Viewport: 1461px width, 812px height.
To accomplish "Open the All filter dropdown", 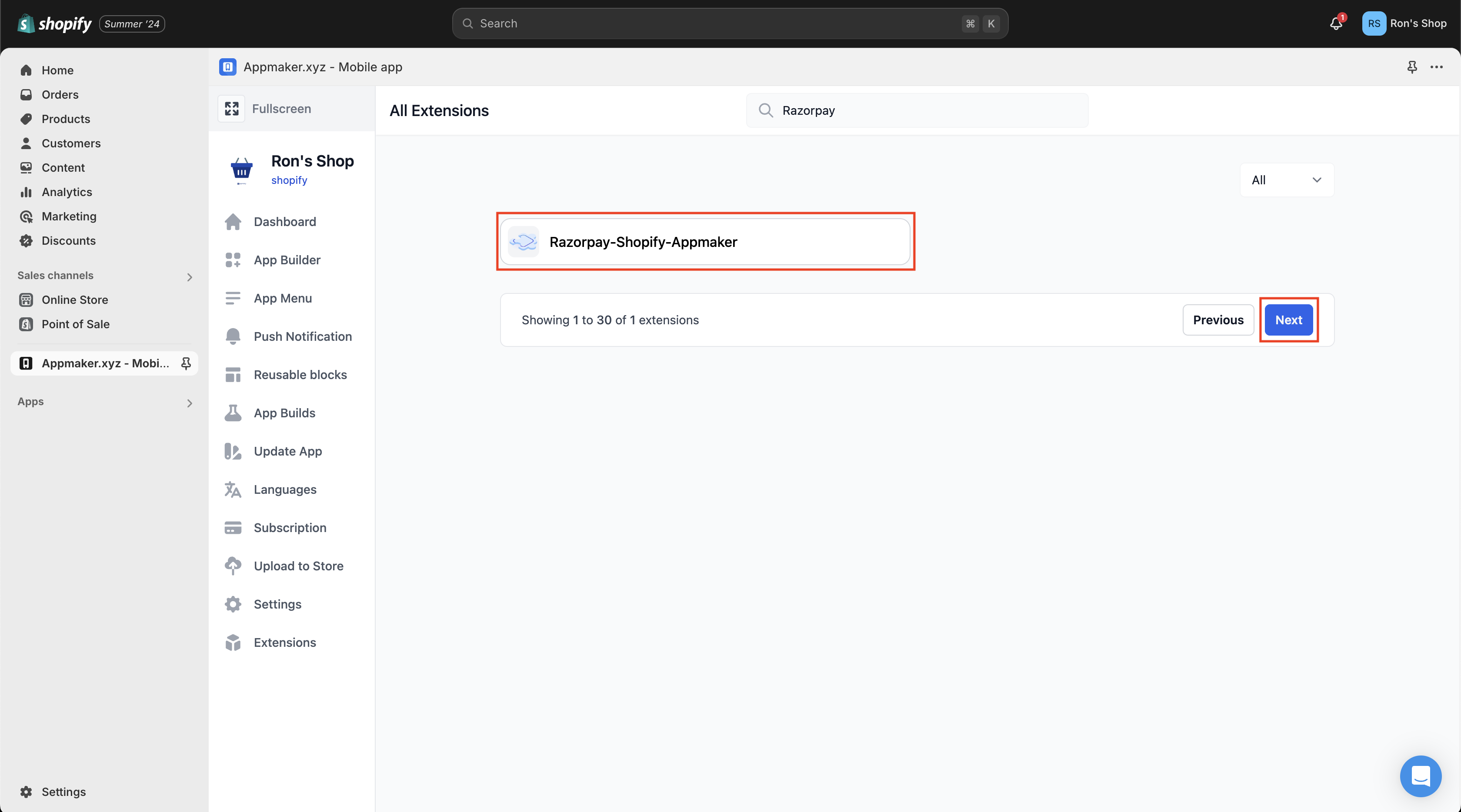I will [x=1286, y=180].
